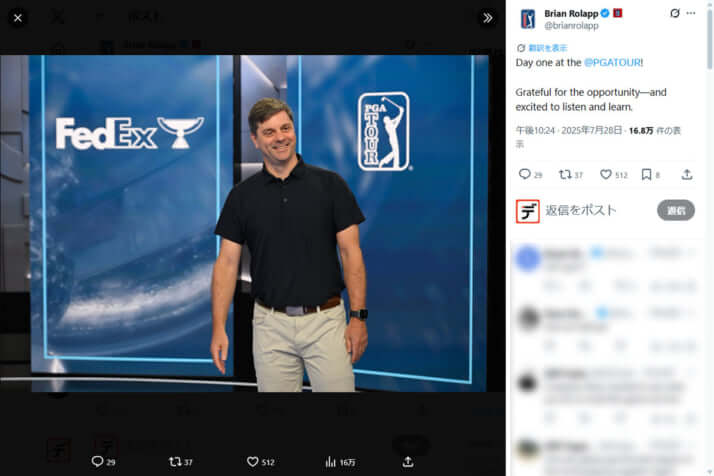Like the post with the heart icon in panel
This screenshot has width=714, height=476.
(x=605, y=174)
